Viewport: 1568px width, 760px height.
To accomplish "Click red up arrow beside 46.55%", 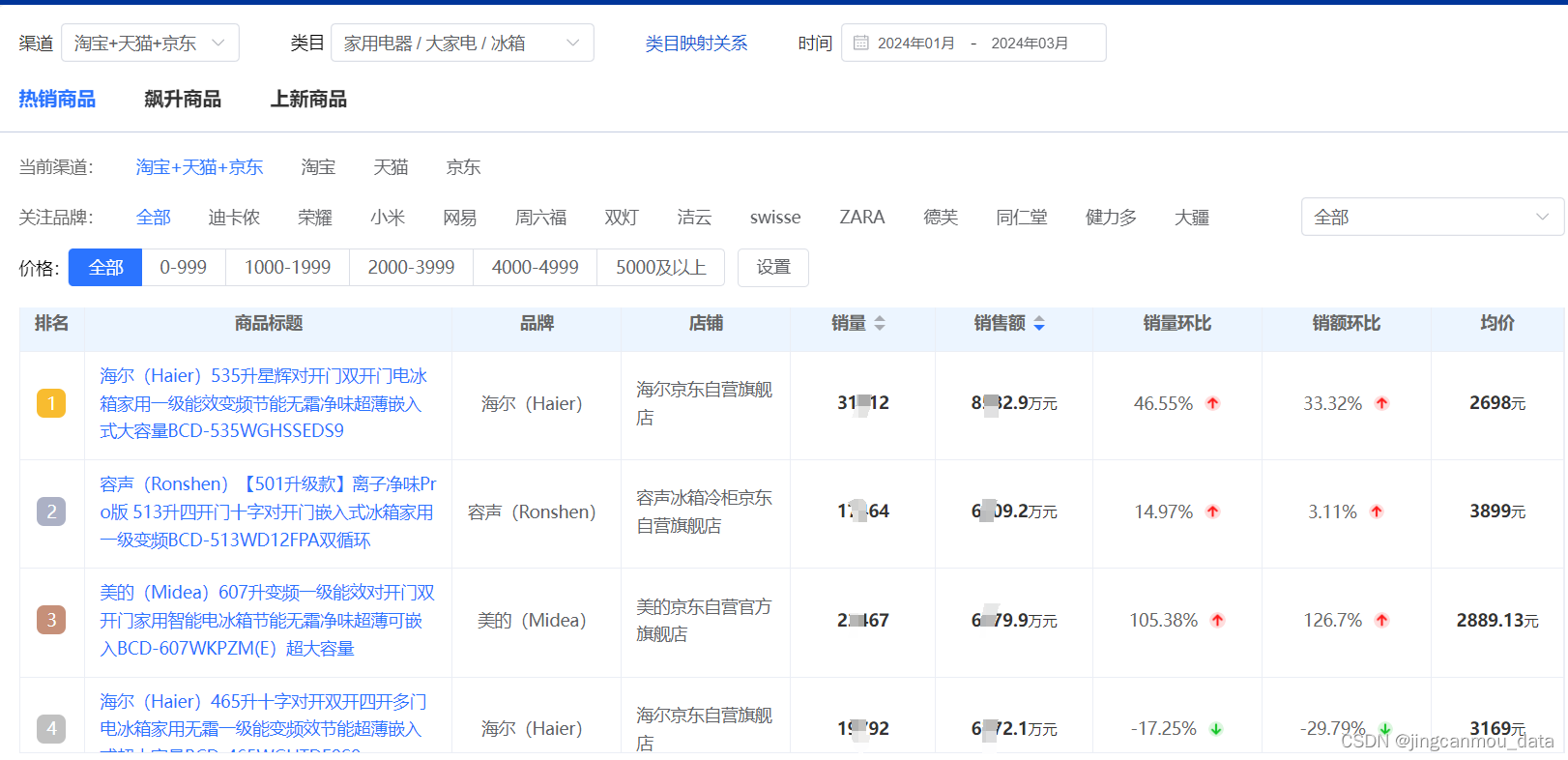I will 1212,403.
